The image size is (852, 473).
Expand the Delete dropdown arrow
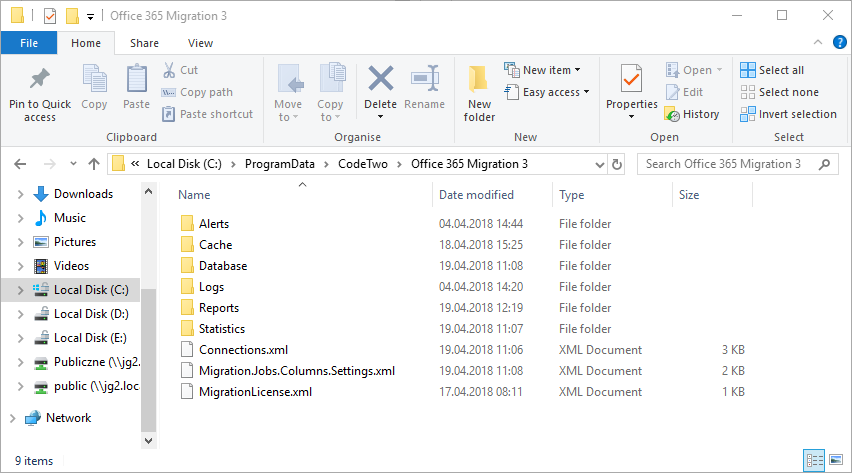click(x=380, y=117)
